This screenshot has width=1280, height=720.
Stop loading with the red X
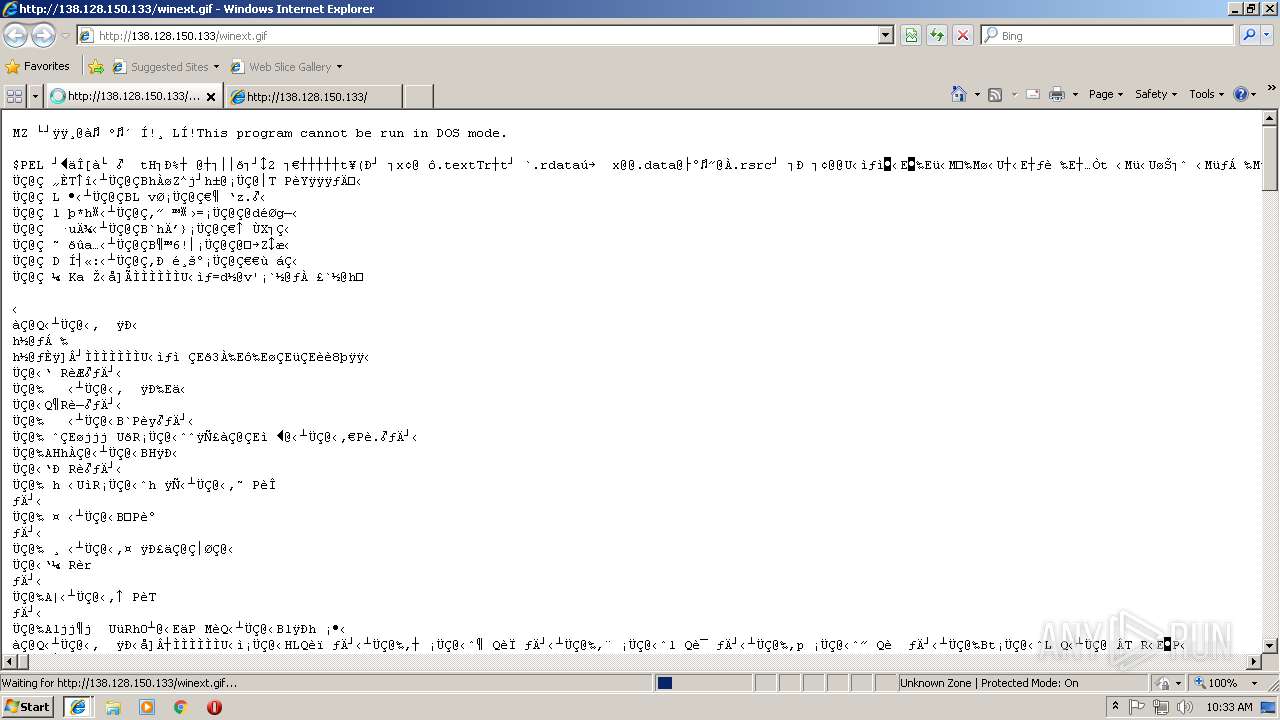point(962,36)
